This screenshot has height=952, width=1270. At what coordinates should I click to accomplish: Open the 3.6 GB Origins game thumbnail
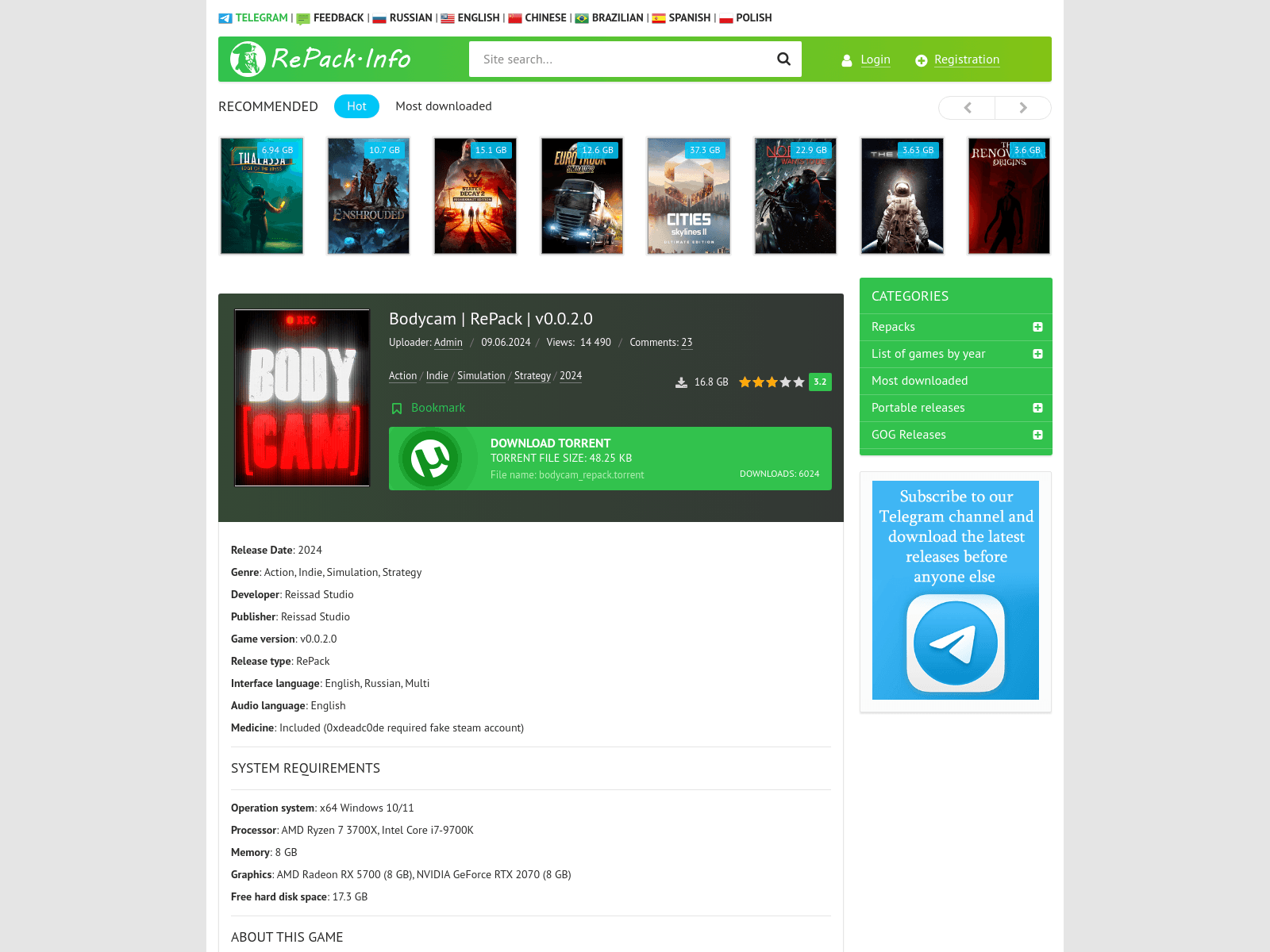tap(1009, 196)
